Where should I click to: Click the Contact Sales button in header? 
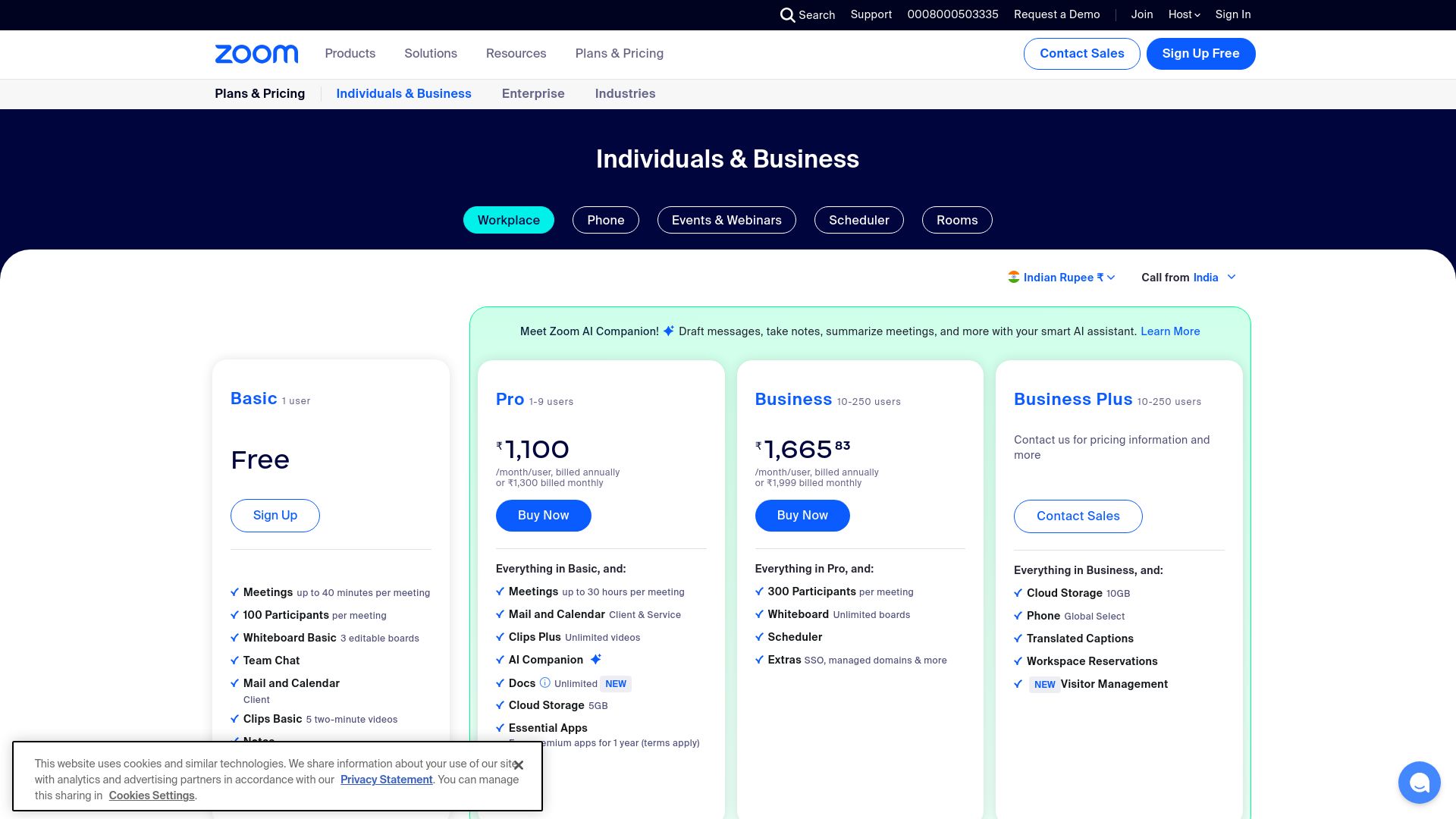pyautogui.click(x=1082, y=54)
